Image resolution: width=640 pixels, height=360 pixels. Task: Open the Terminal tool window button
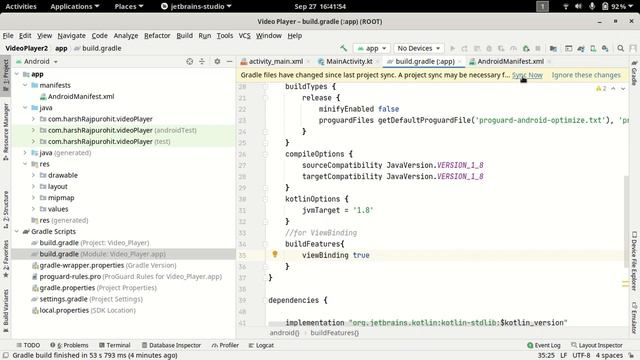tap(115, 345)
